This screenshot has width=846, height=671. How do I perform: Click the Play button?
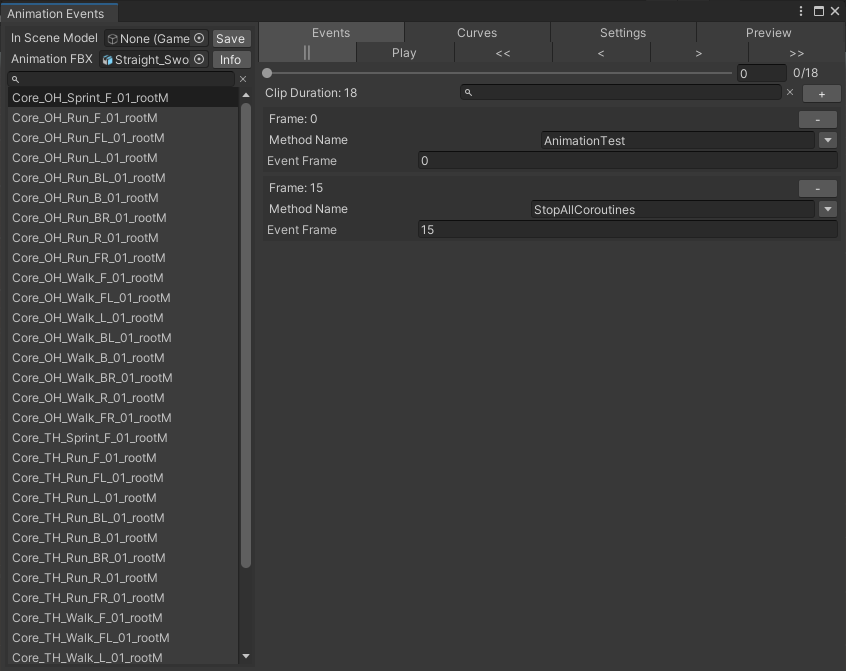tap(405, 53)
